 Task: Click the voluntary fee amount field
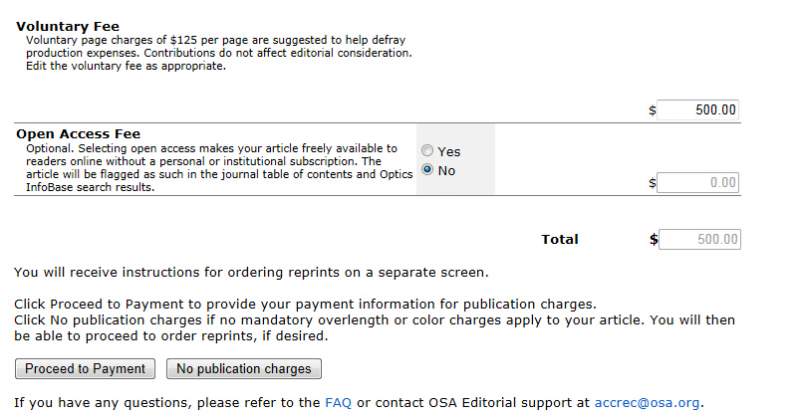(699, 110)
